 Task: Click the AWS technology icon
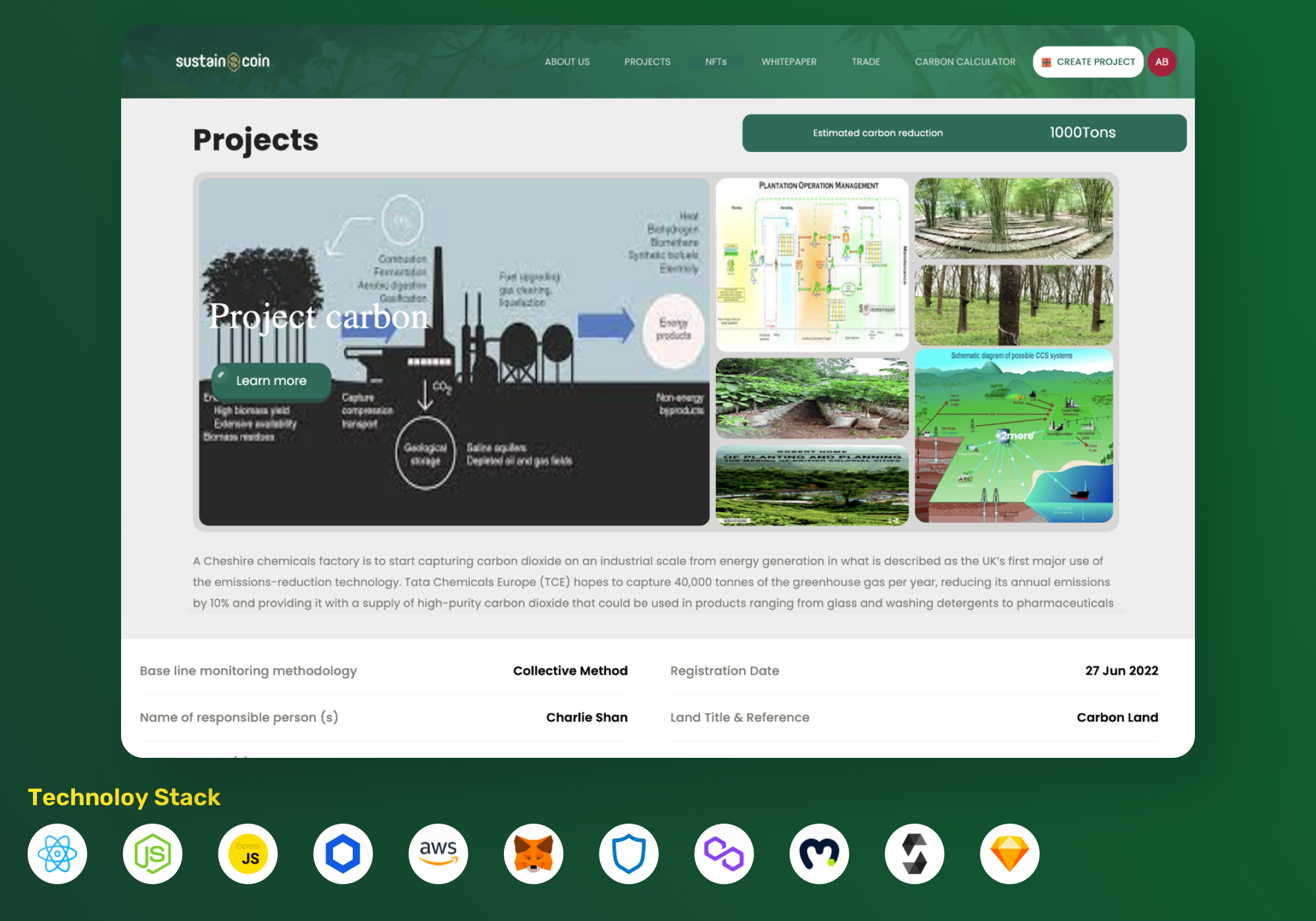pyautogui.click(x=438, y=854)
